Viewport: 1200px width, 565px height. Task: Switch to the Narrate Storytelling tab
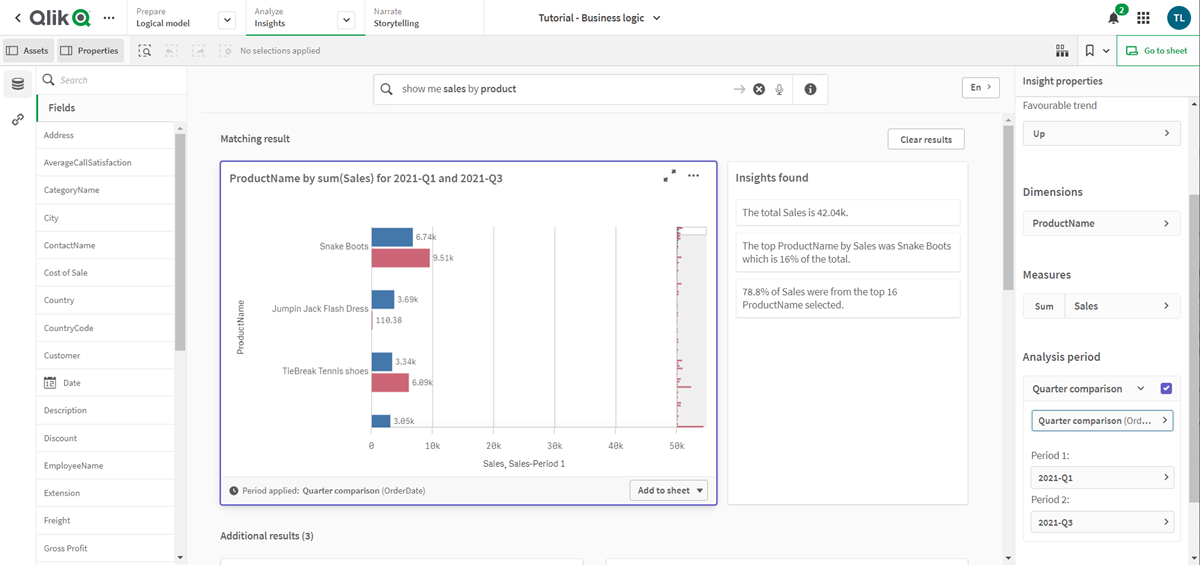(x=396, y=18)
